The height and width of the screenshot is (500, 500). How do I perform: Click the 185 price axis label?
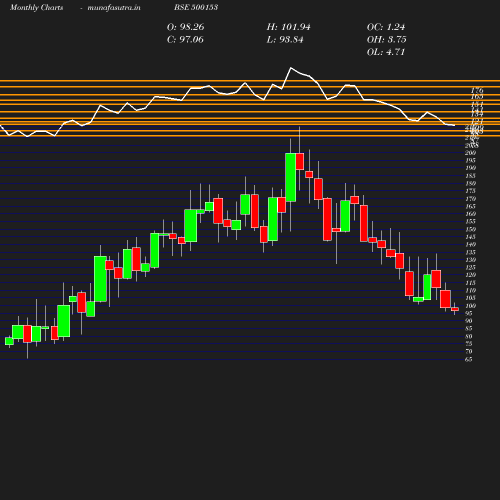click(470, 176)
